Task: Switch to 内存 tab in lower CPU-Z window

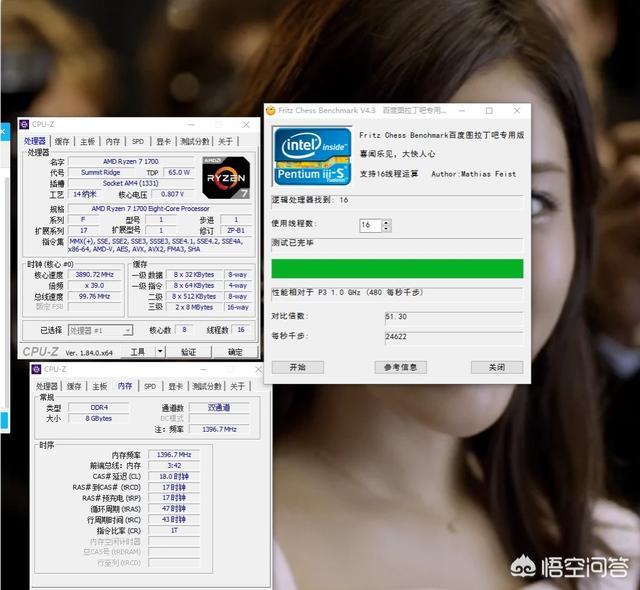Action: (125, 386)
